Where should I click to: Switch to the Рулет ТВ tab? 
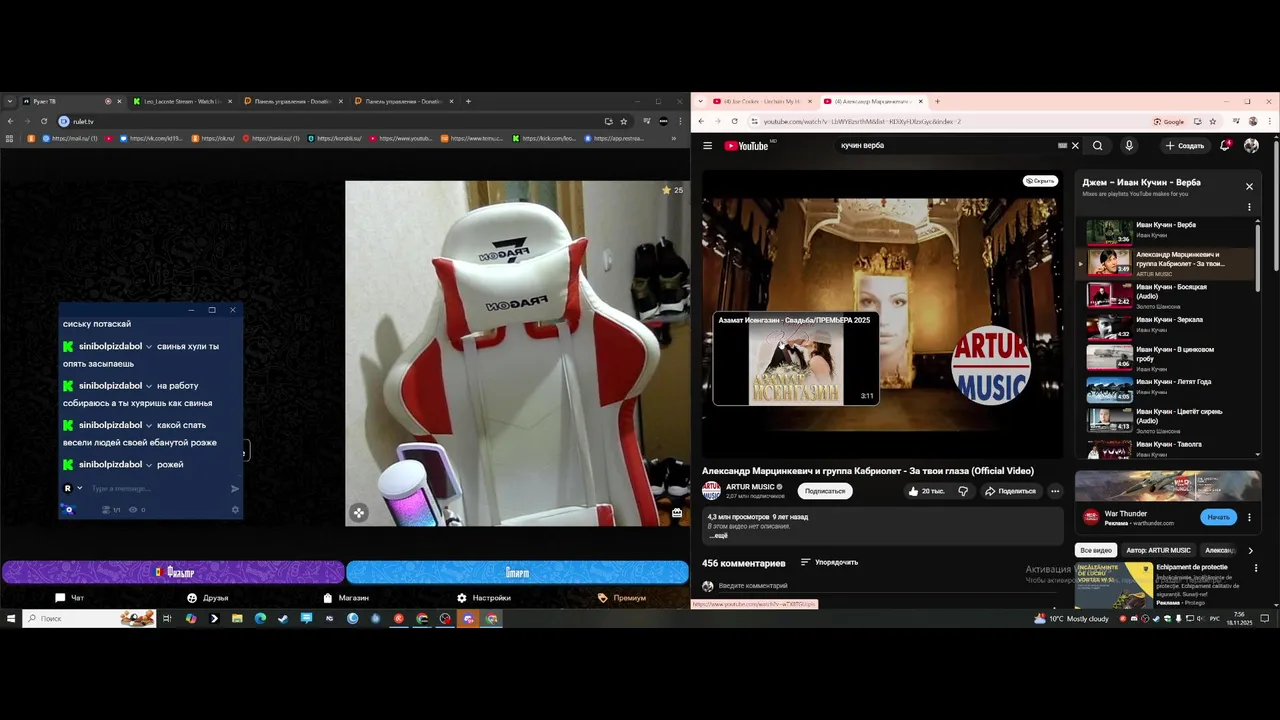point(70,101)
